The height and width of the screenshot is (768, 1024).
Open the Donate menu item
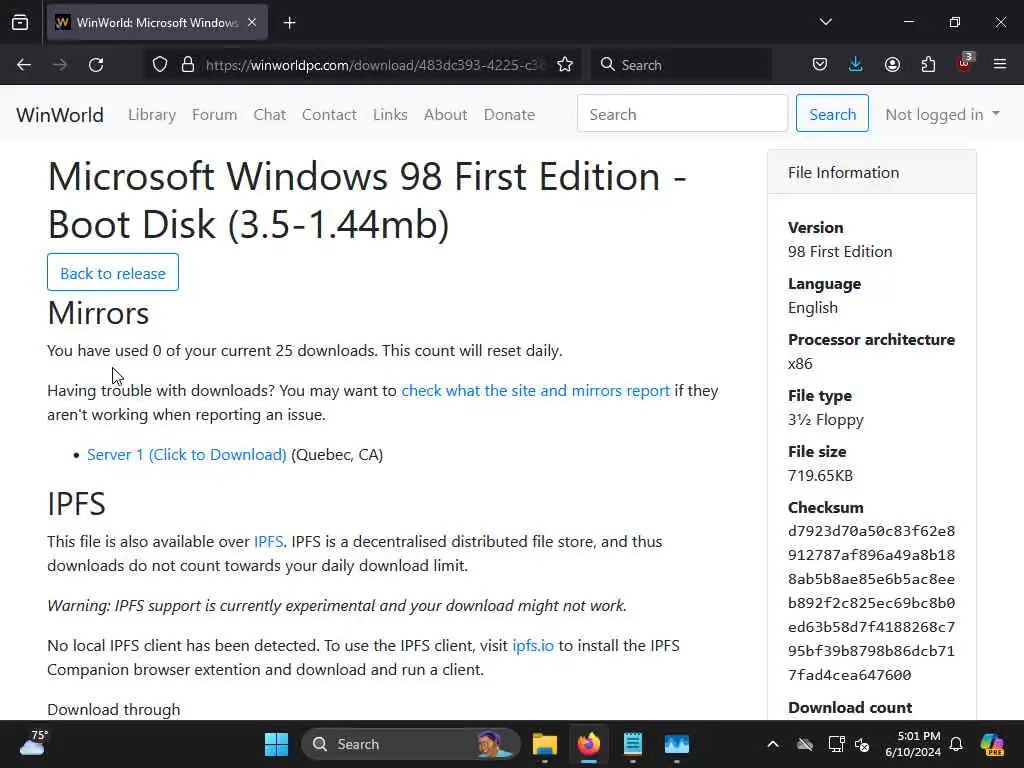coord(509,114)
